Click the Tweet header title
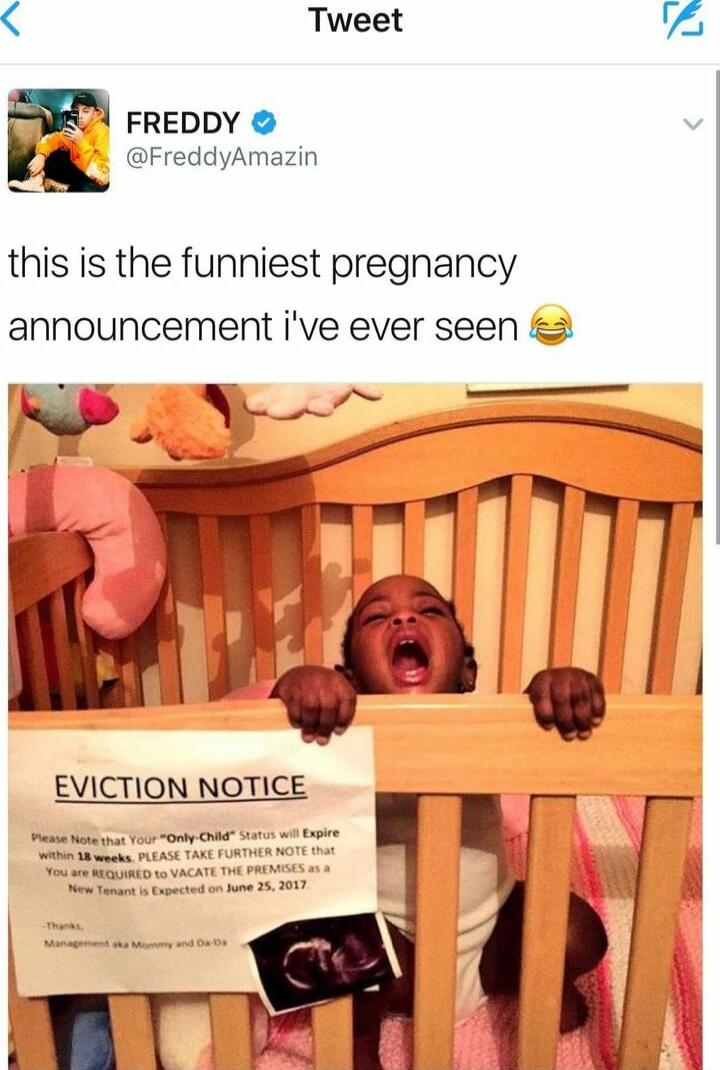The height and width of the screenshot is (1070, 720). pos(356,20)
